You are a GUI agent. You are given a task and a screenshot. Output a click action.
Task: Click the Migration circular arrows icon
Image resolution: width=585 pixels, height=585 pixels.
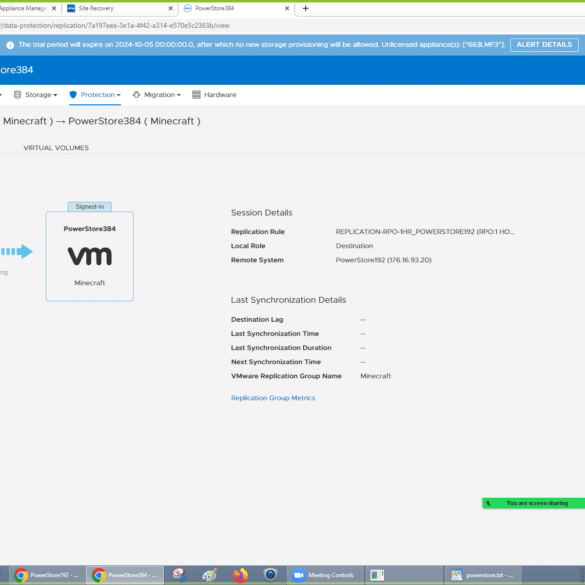[x=137, y=95]
